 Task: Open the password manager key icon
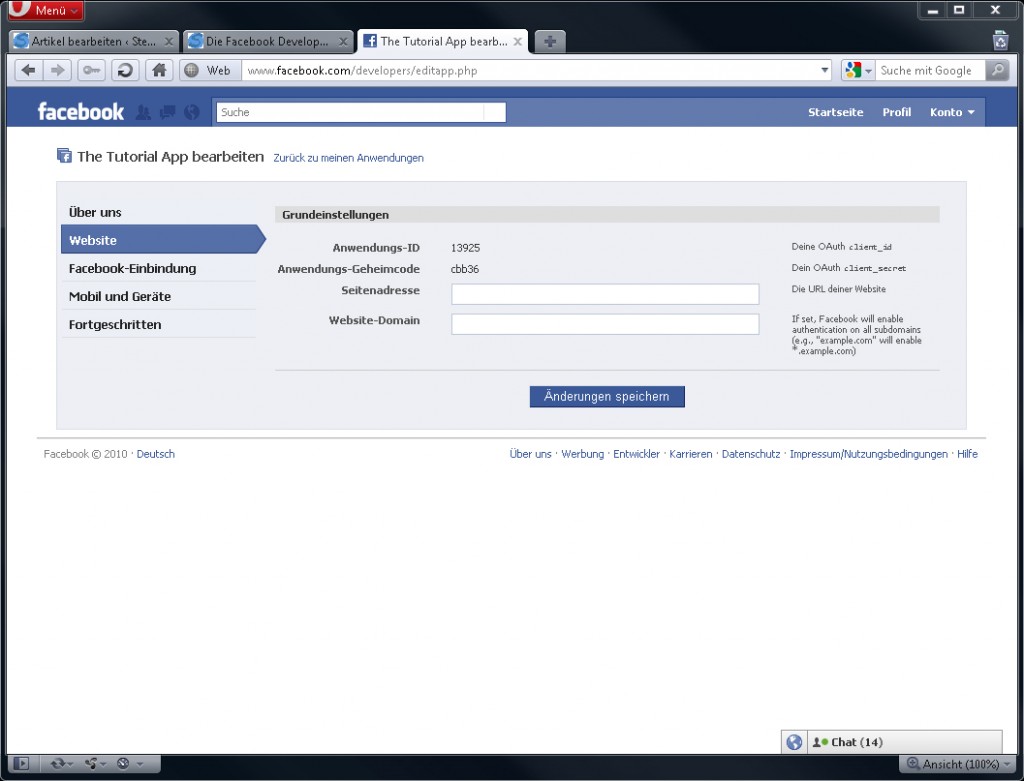point(91,70)
